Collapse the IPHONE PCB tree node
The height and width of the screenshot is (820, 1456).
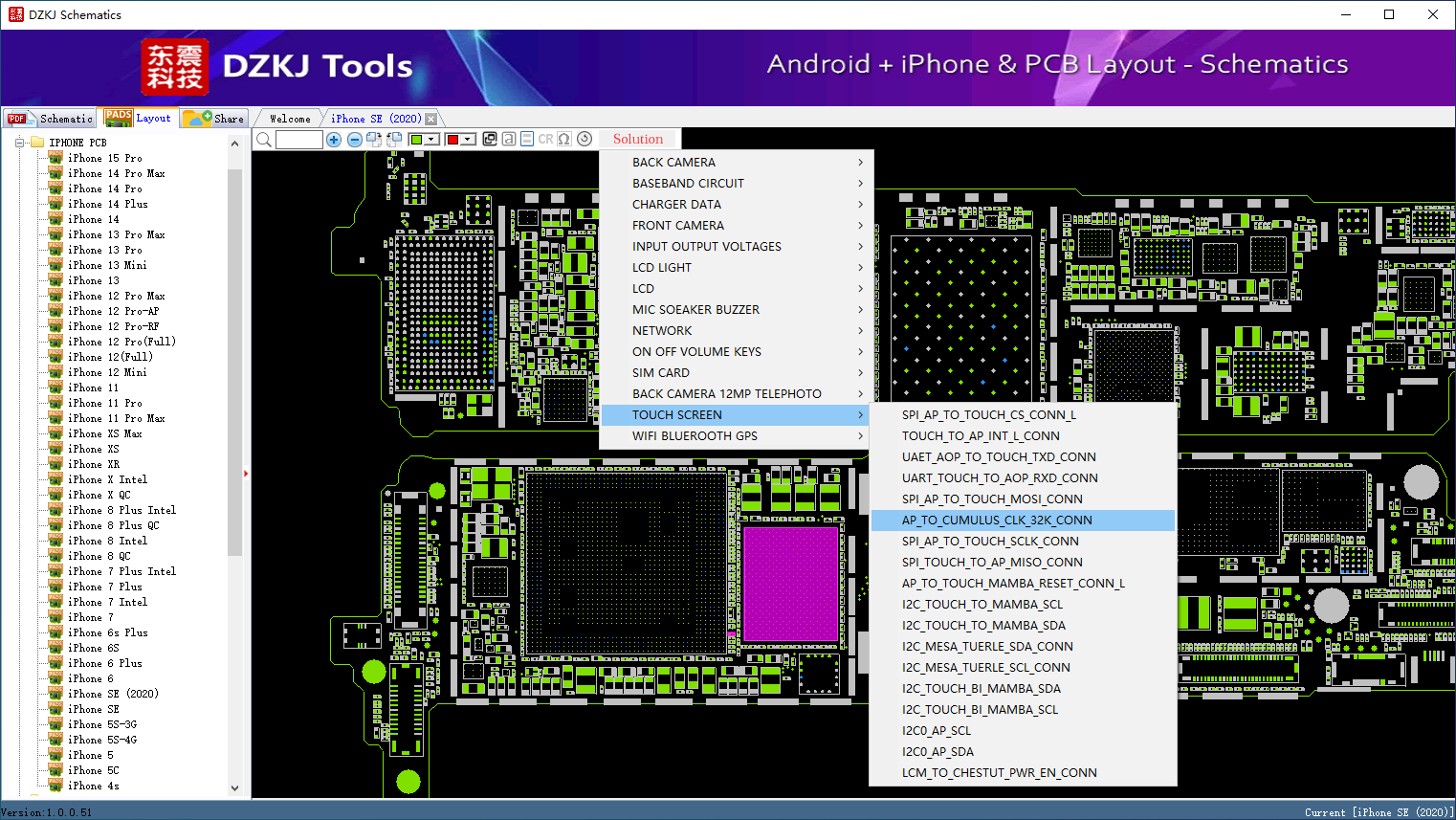pyautogui.click(x=18, y=143)
